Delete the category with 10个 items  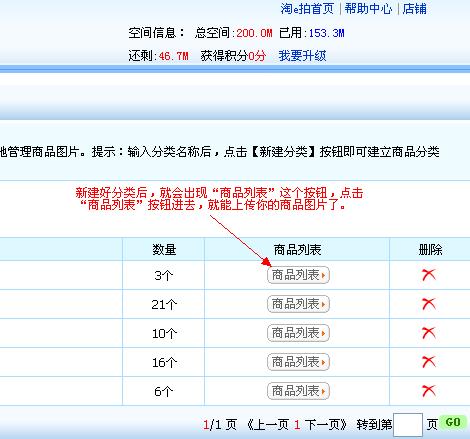[429, 333]
